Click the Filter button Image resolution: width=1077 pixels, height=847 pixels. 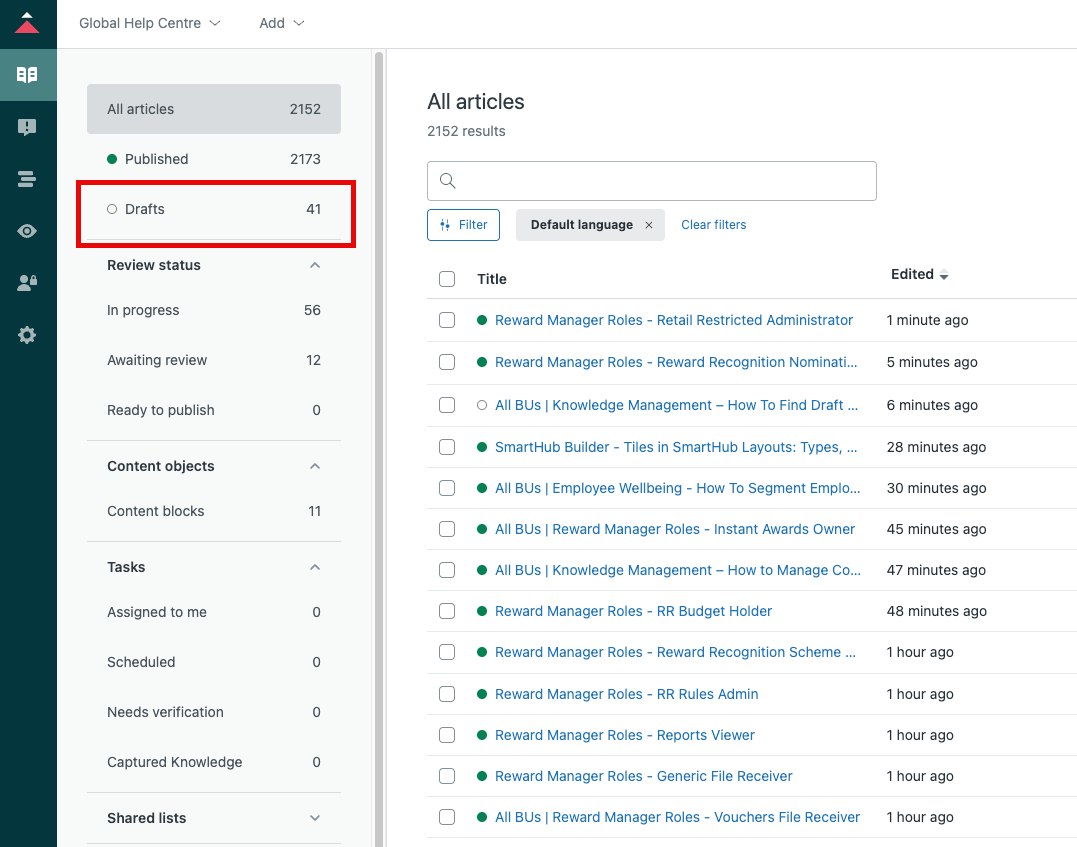pyautogui.click(x=463, y=225)
